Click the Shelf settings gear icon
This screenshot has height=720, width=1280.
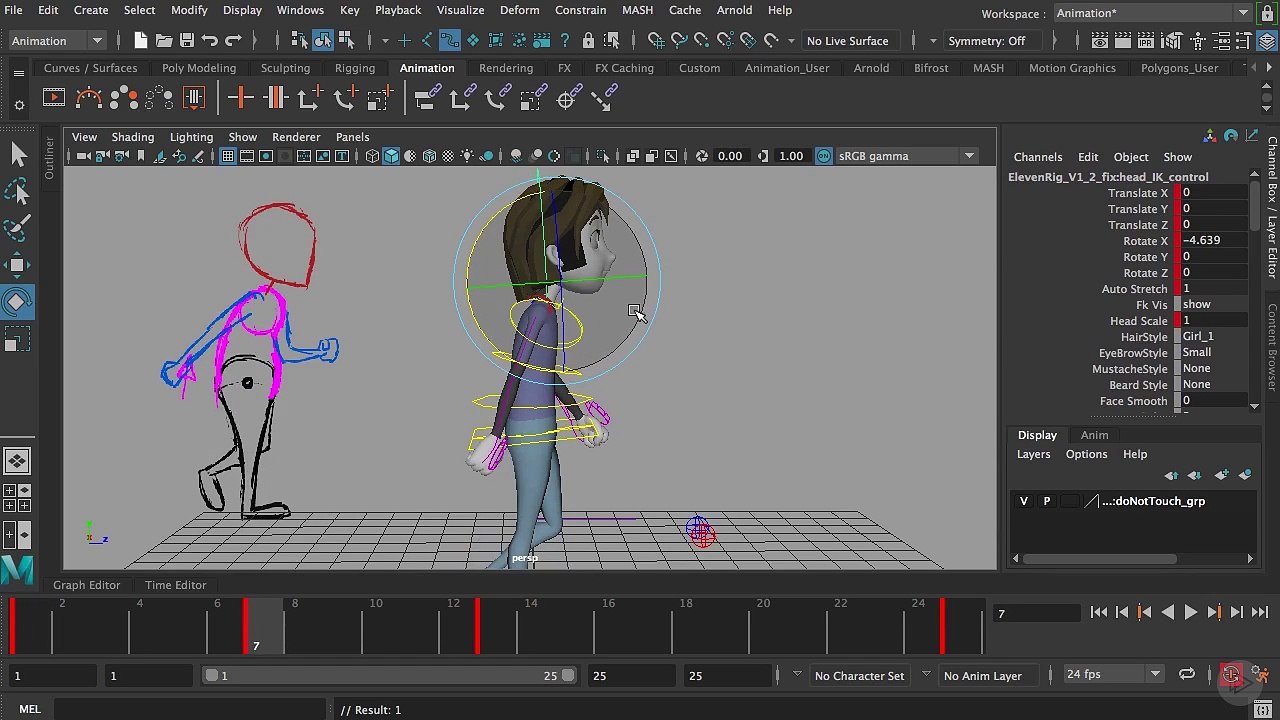(19, 105)
